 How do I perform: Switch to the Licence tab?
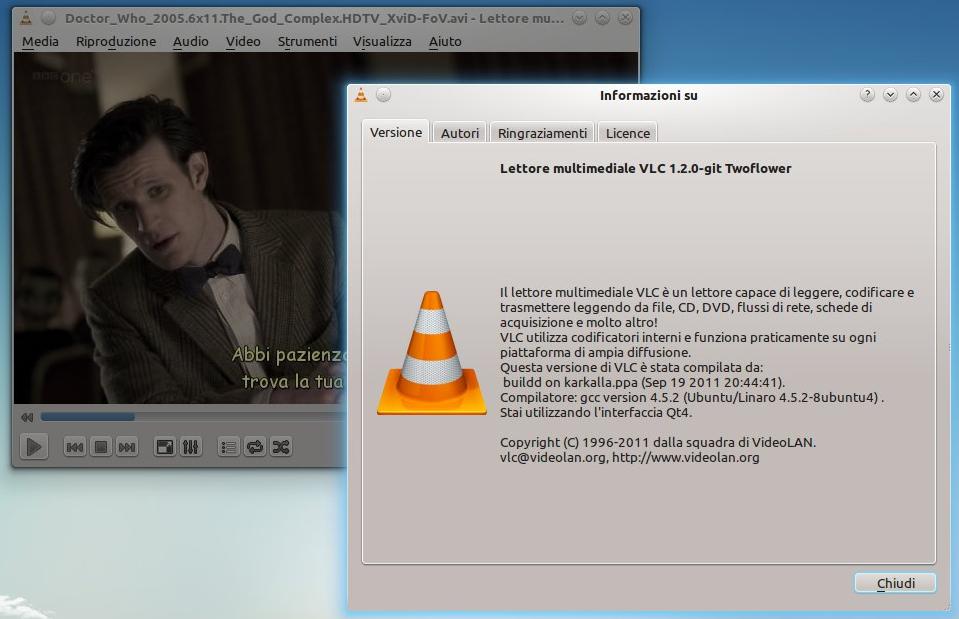[x=628, y=133]
